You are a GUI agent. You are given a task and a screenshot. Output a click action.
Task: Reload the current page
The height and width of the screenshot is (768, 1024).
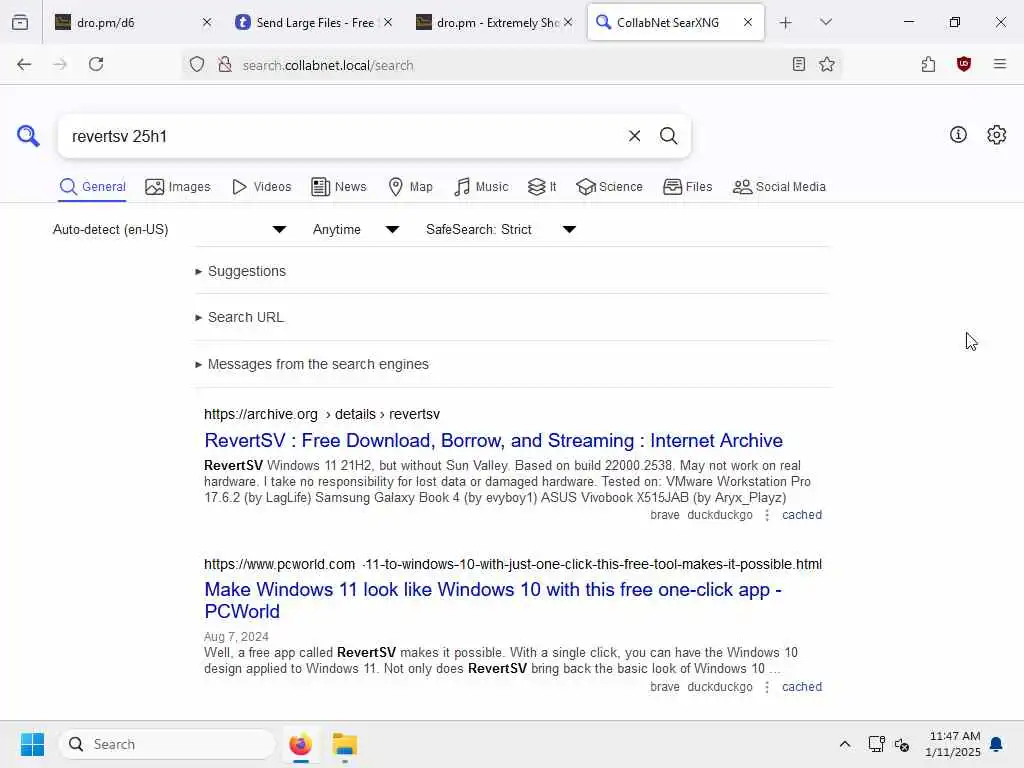pyautogui.click(x=96, y=64)
